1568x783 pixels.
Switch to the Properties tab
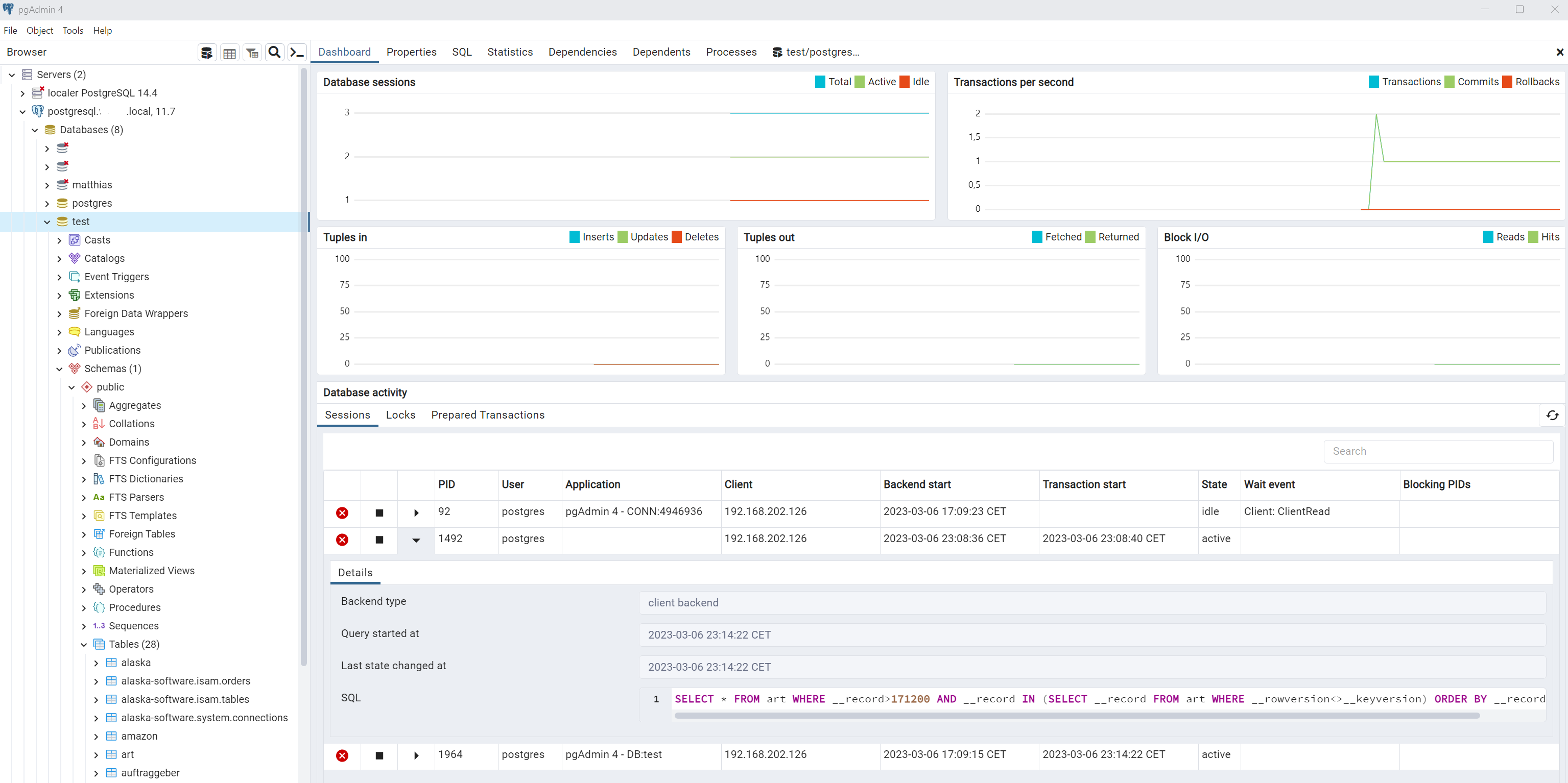click(x=412, y=53)
